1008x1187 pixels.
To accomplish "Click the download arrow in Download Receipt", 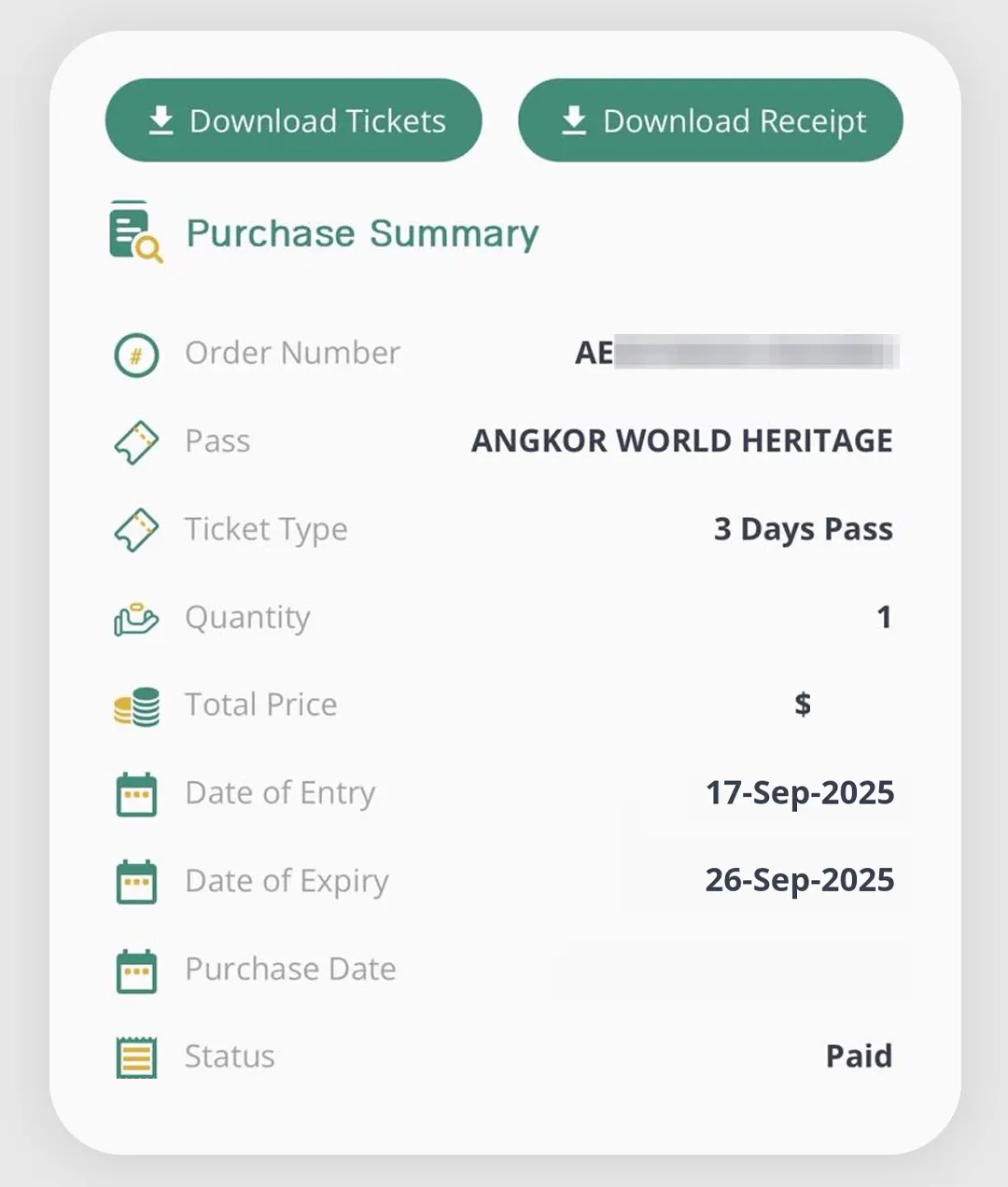I will tap(574, 120).
